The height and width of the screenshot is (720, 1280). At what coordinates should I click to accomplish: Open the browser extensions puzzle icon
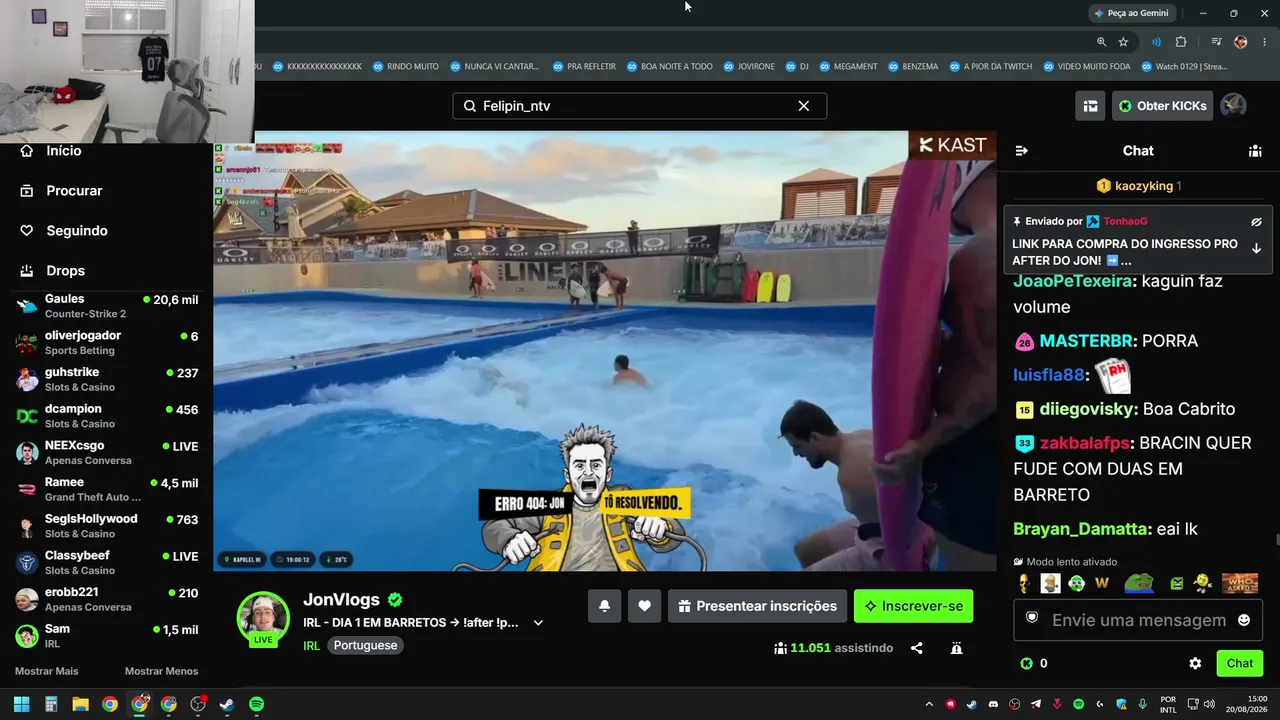(1181, 42)
